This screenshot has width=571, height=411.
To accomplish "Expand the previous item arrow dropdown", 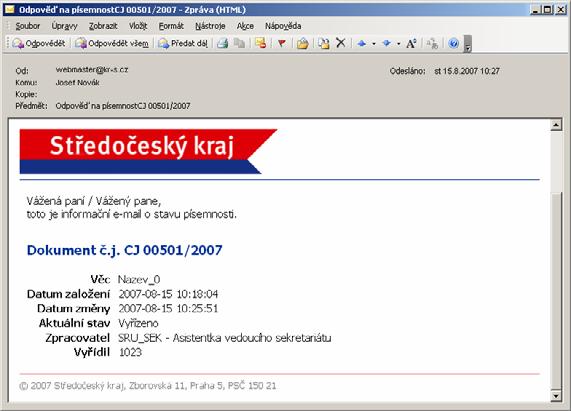I will (374, 44).
